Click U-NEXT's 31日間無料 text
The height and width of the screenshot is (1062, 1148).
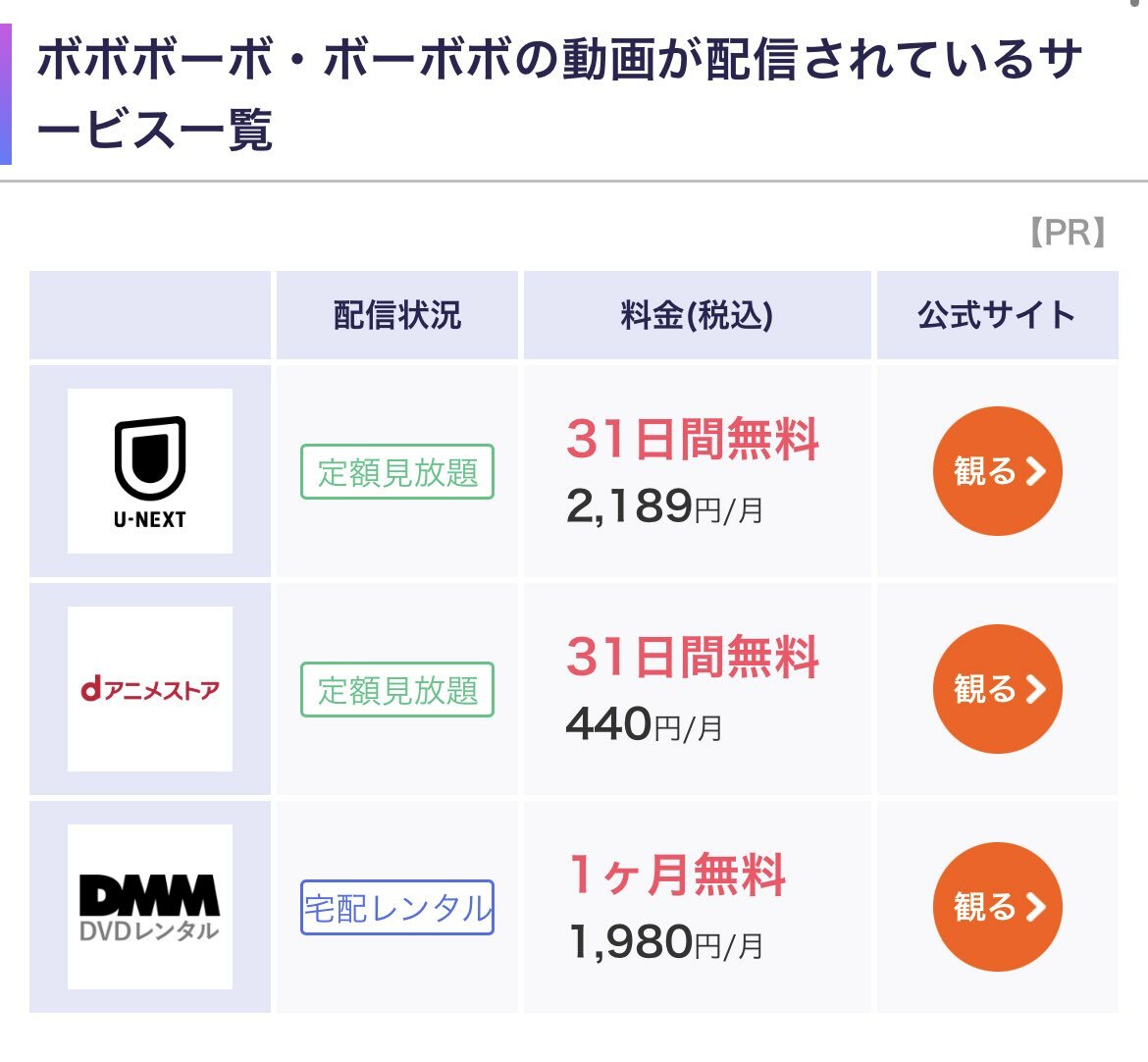(693, 439)
